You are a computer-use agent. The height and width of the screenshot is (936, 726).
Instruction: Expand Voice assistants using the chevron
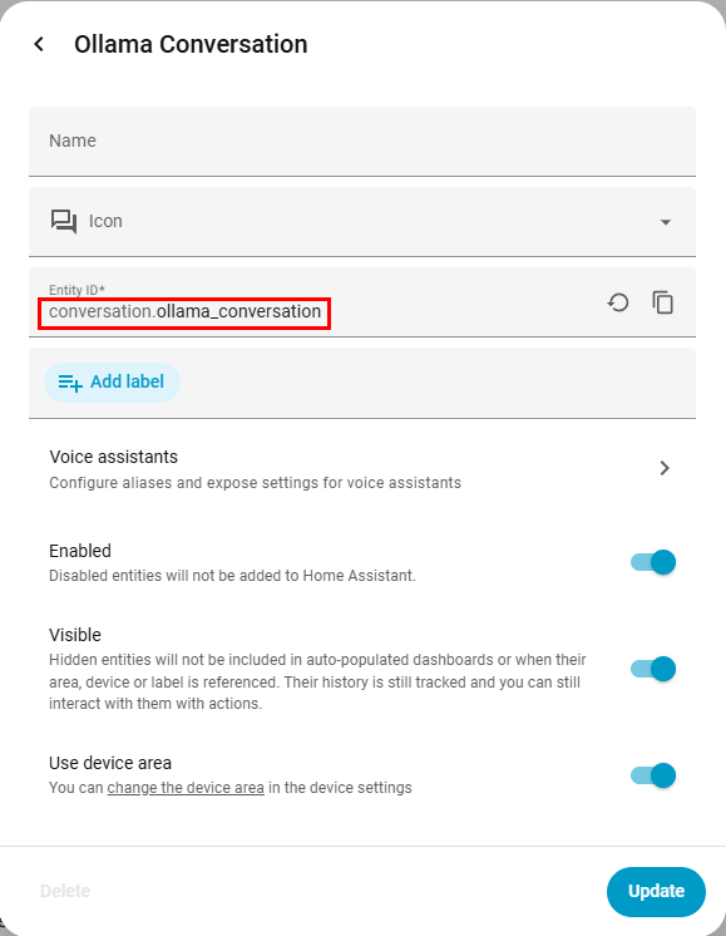tap(665, 468)
